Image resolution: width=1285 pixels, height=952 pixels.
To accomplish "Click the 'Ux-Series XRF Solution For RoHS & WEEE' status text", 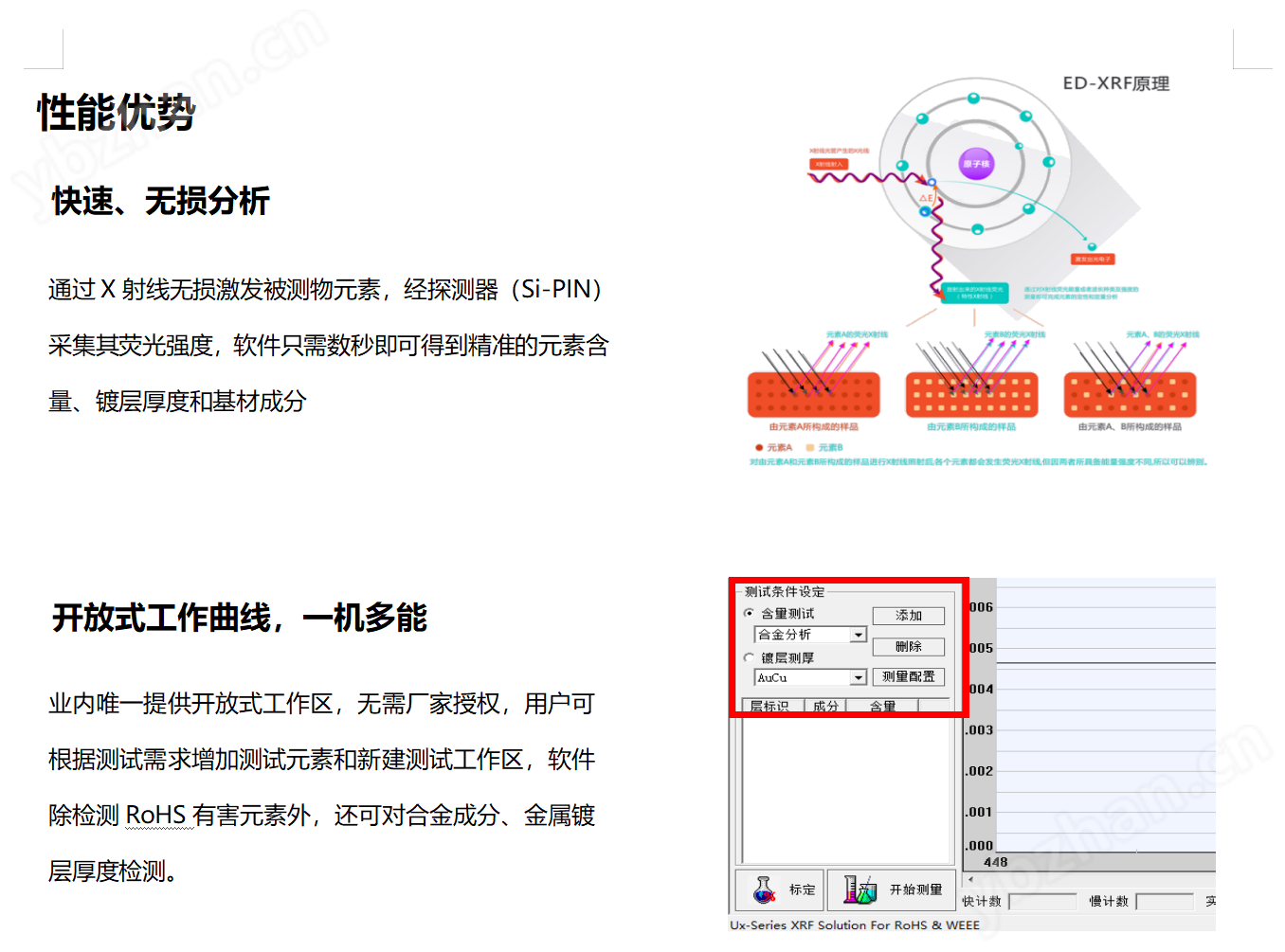I will [855, 925].
